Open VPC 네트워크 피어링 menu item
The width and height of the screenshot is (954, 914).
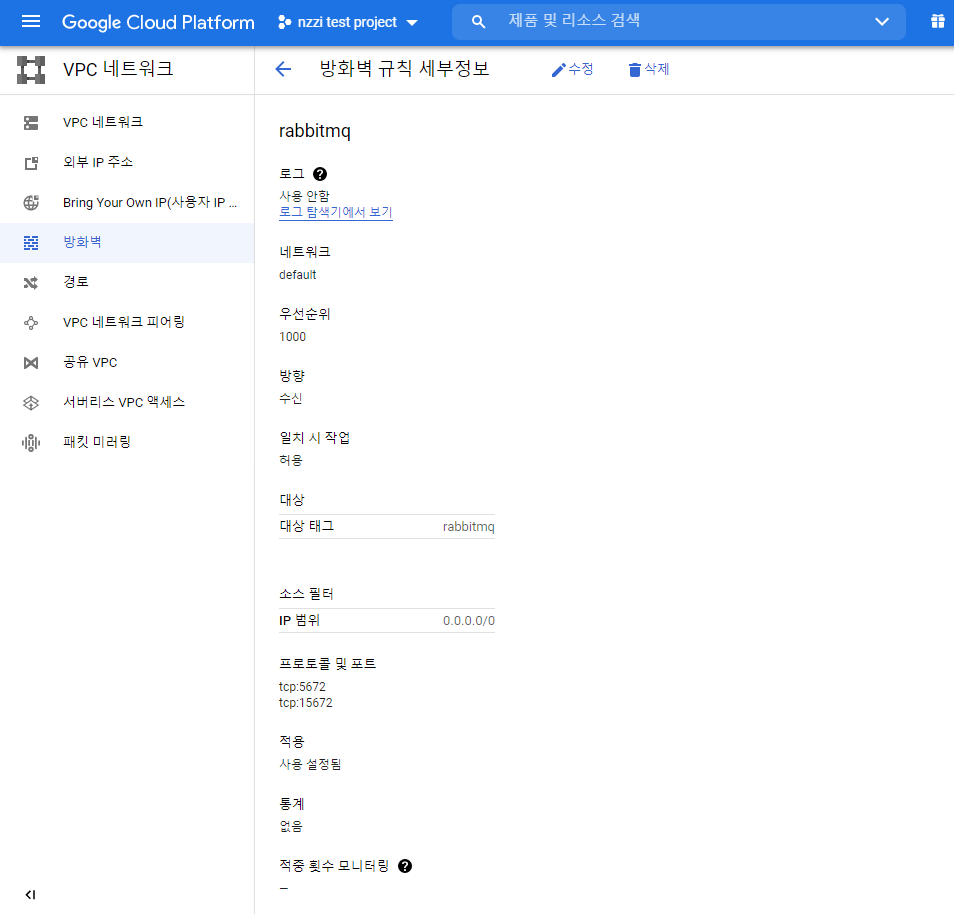[x=127, y=323]
